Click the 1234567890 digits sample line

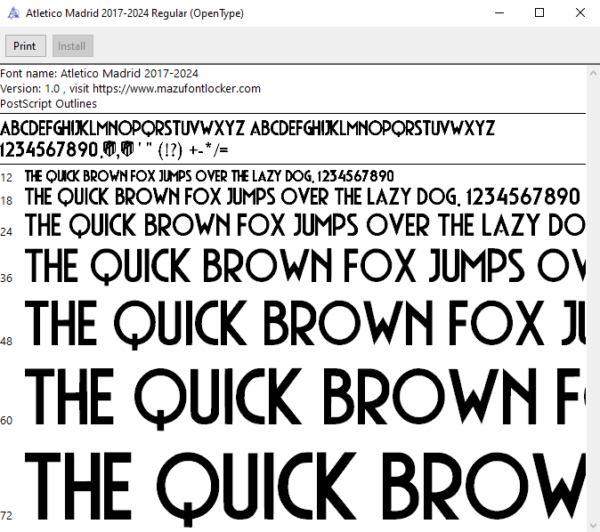point(114,149)
